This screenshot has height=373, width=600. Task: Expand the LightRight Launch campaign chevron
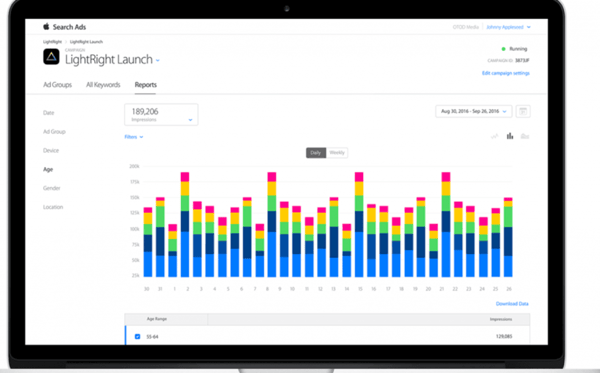click(158, 60)
